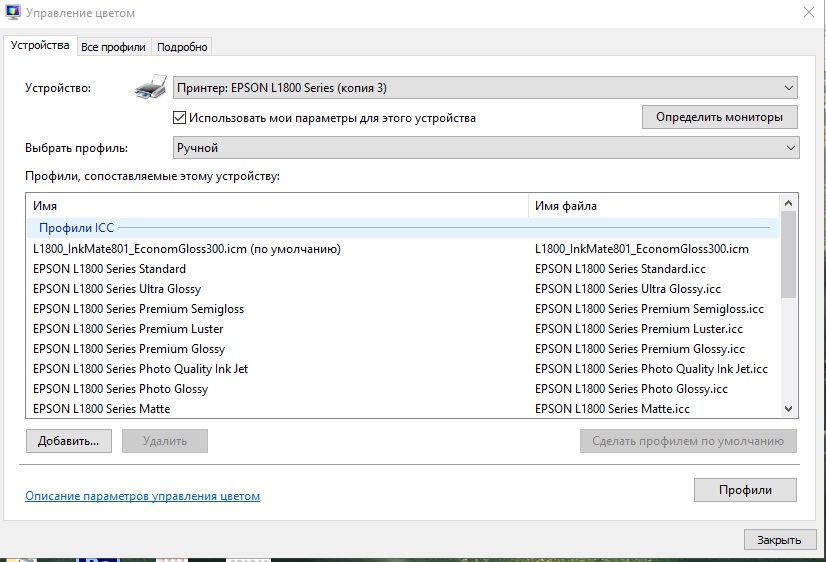Click file name EPSON L1800 Series Photo Glossy.icc
This screenshot has width=826, height=562.
(x=632, y=389)
